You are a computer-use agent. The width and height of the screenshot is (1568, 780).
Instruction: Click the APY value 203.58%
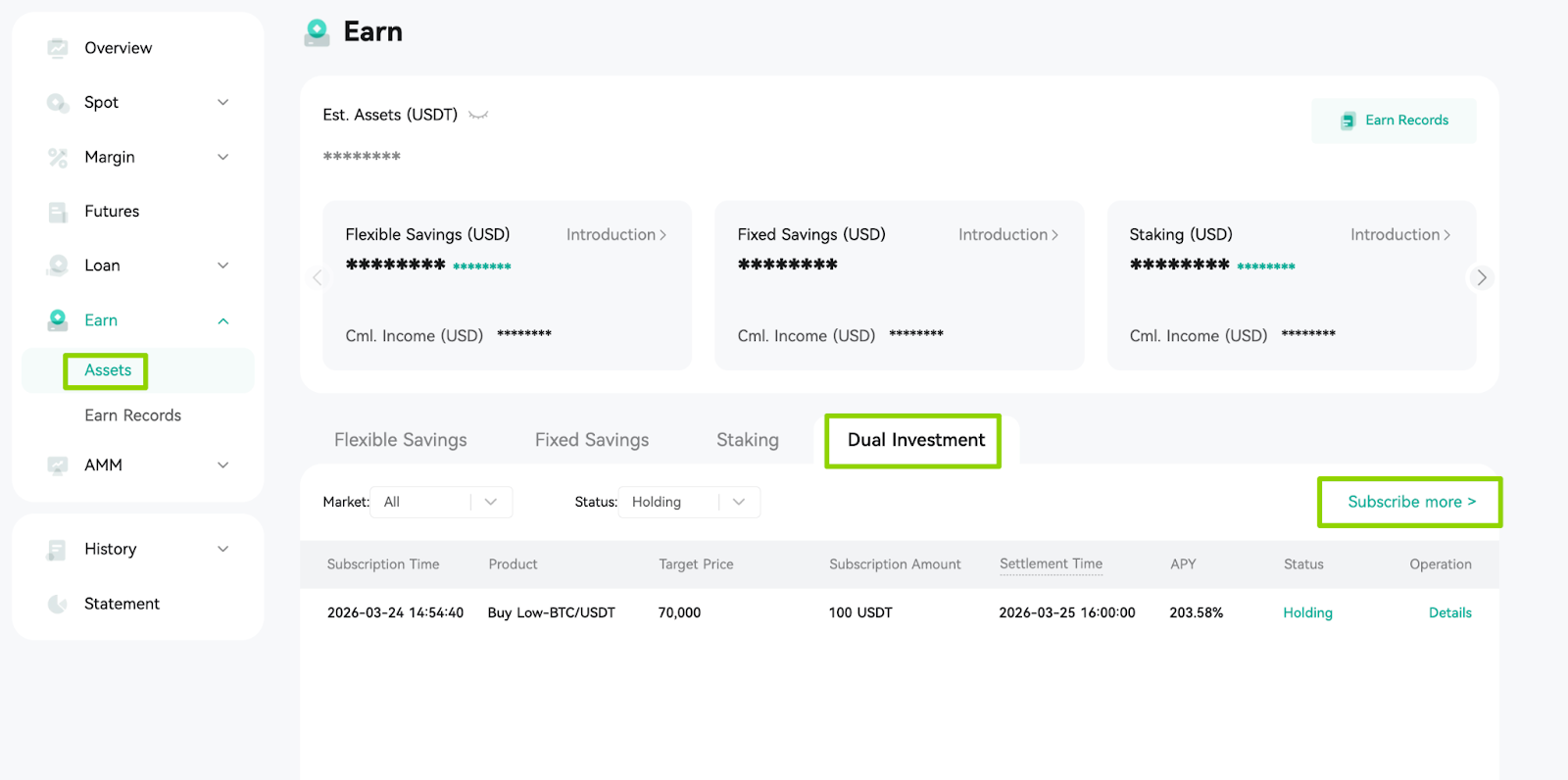[1196, 613]
